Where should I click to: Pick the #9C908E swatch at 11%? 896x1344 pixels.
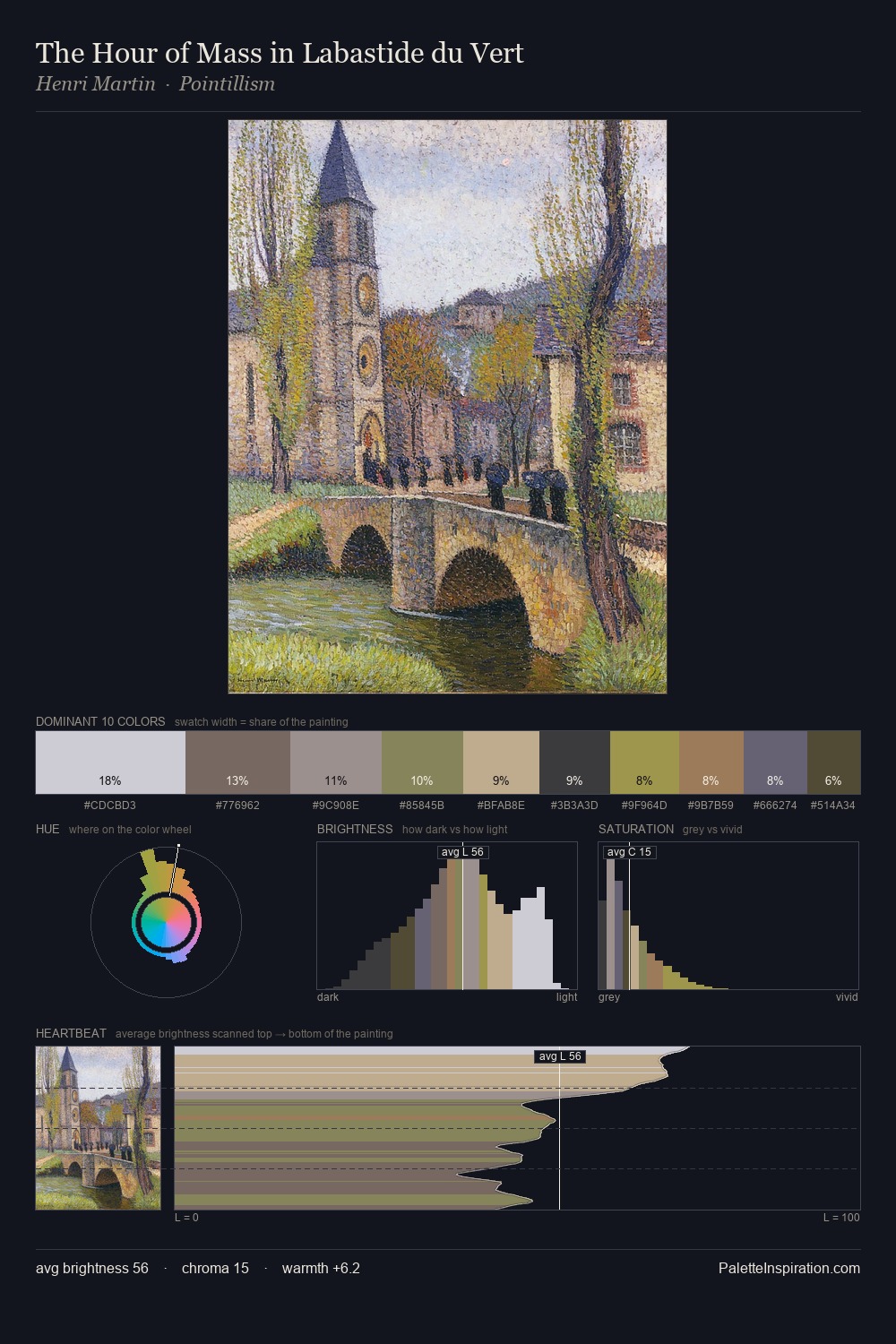tap(336, 762)
